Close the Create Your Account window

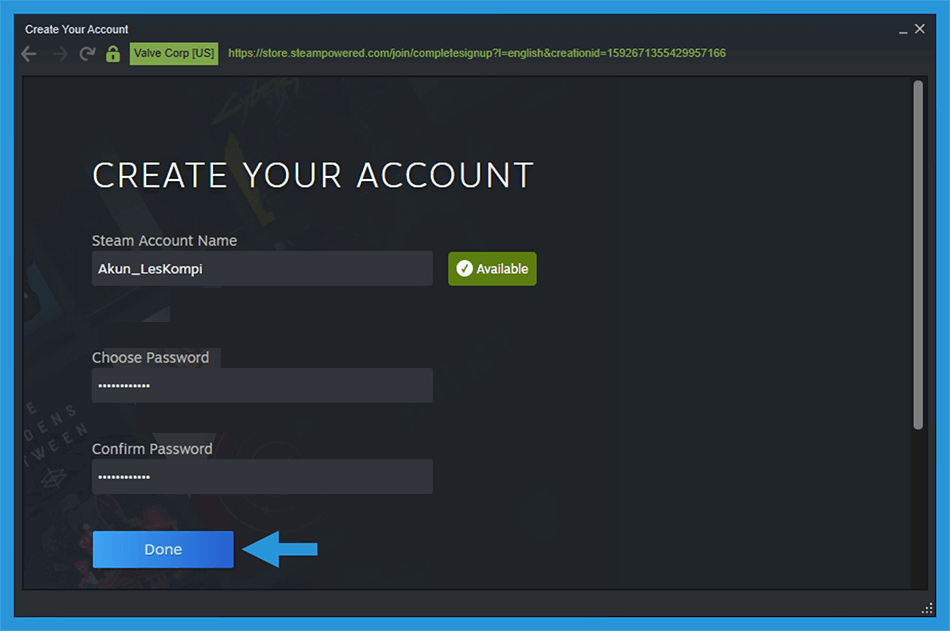pyautogui.click(x=920, y=28)
